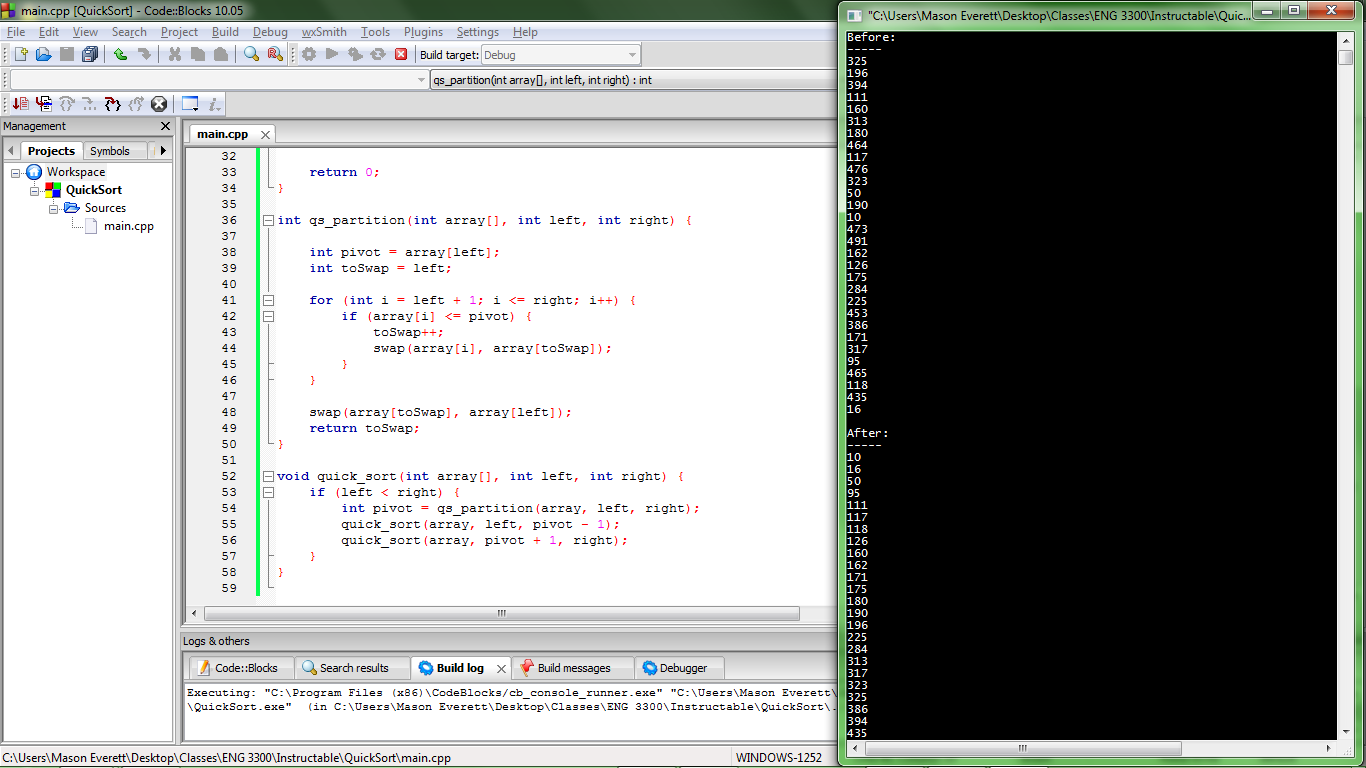Fold the qs_partition function at line 36

tap(268, 220)
